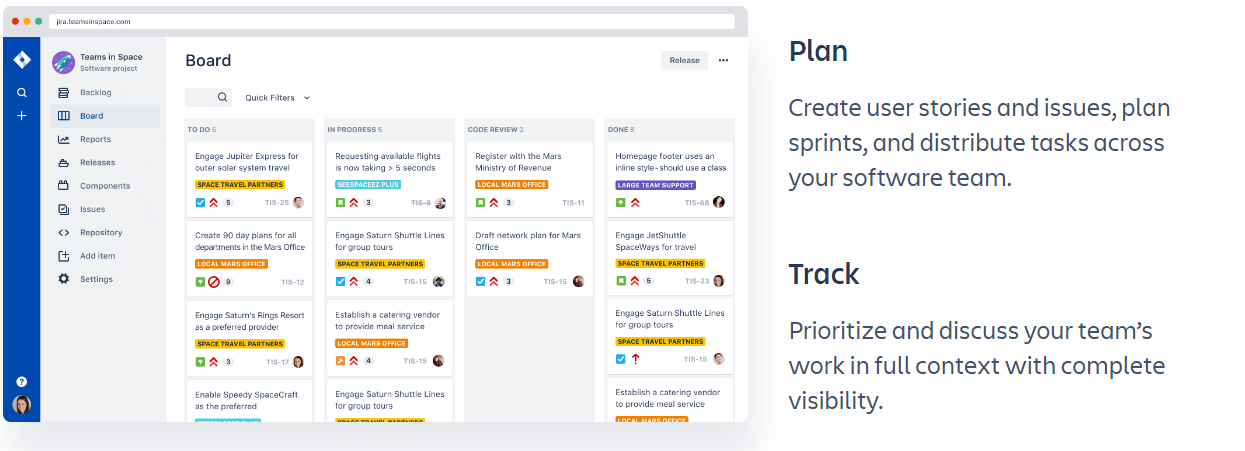Viewport: 1245px width, 451px height.
Task: Click the board search input field
Action: [208, 98]
